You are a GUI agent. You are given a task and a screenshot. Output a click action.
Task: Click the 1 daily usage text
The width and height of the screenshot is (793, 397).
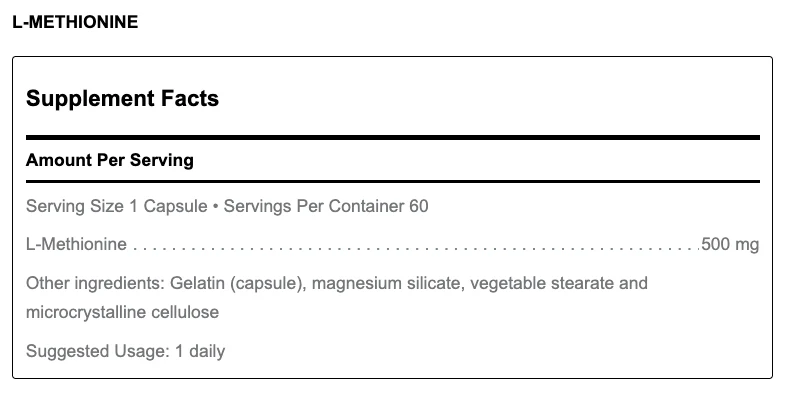point(200,351)
